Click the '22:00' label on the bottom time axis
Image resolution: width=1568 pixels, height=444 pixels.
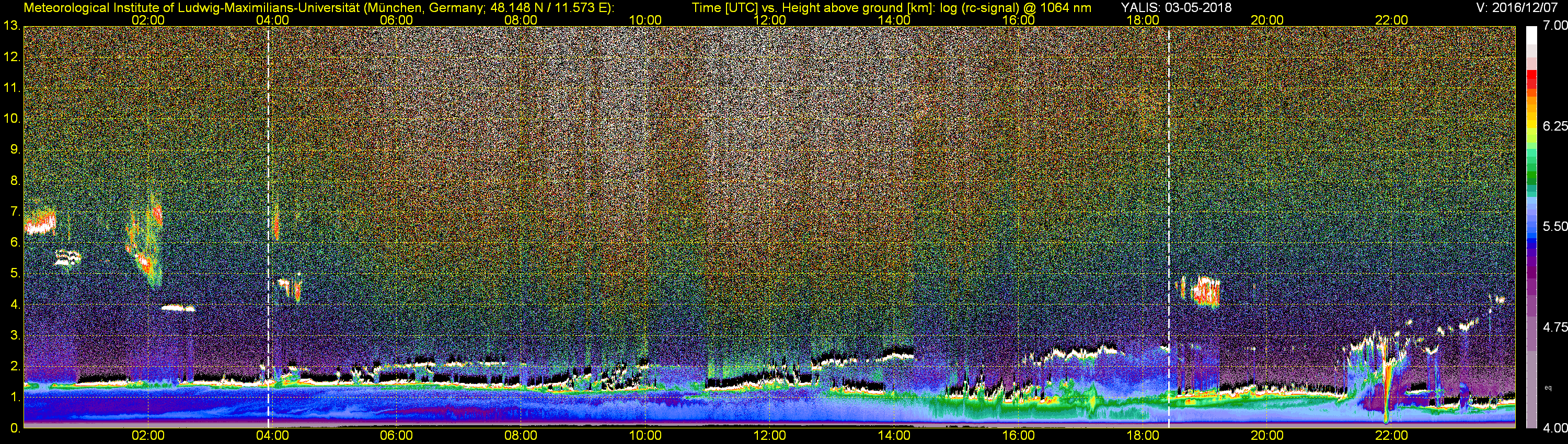pyautogui.click(x=1391, y=436)
